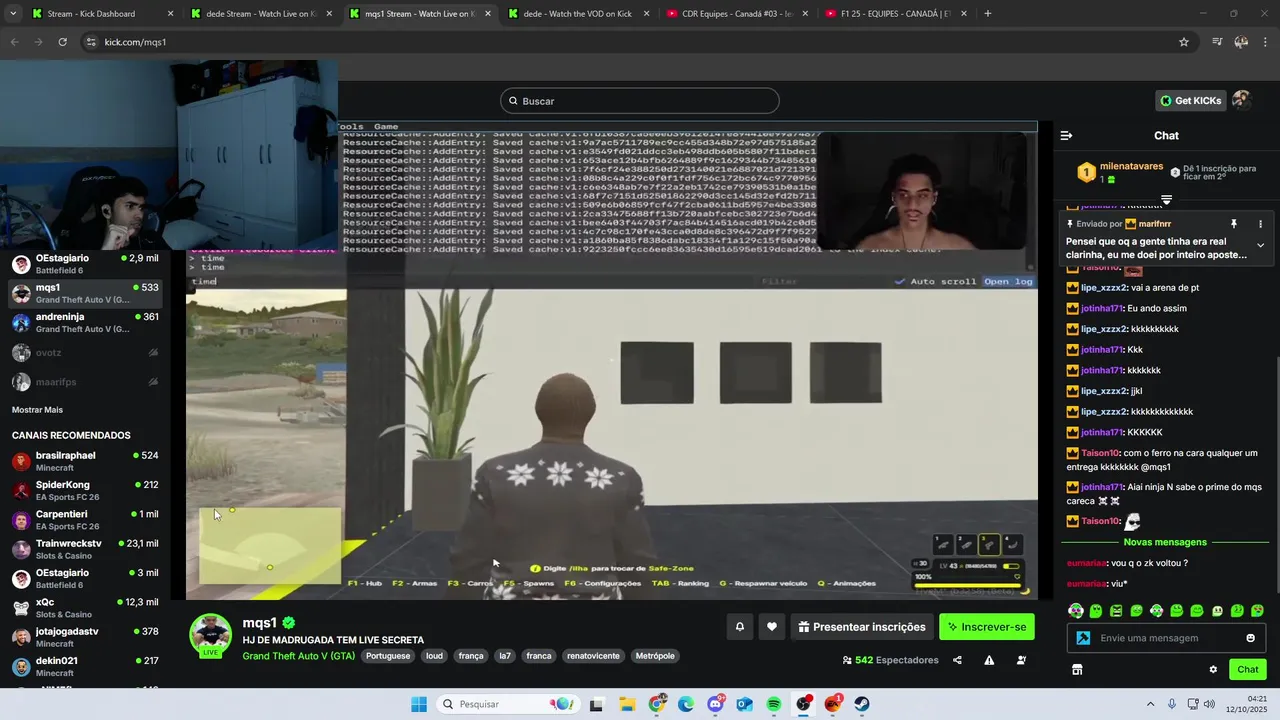Send message with the green Chat button

pos(1248,669)
